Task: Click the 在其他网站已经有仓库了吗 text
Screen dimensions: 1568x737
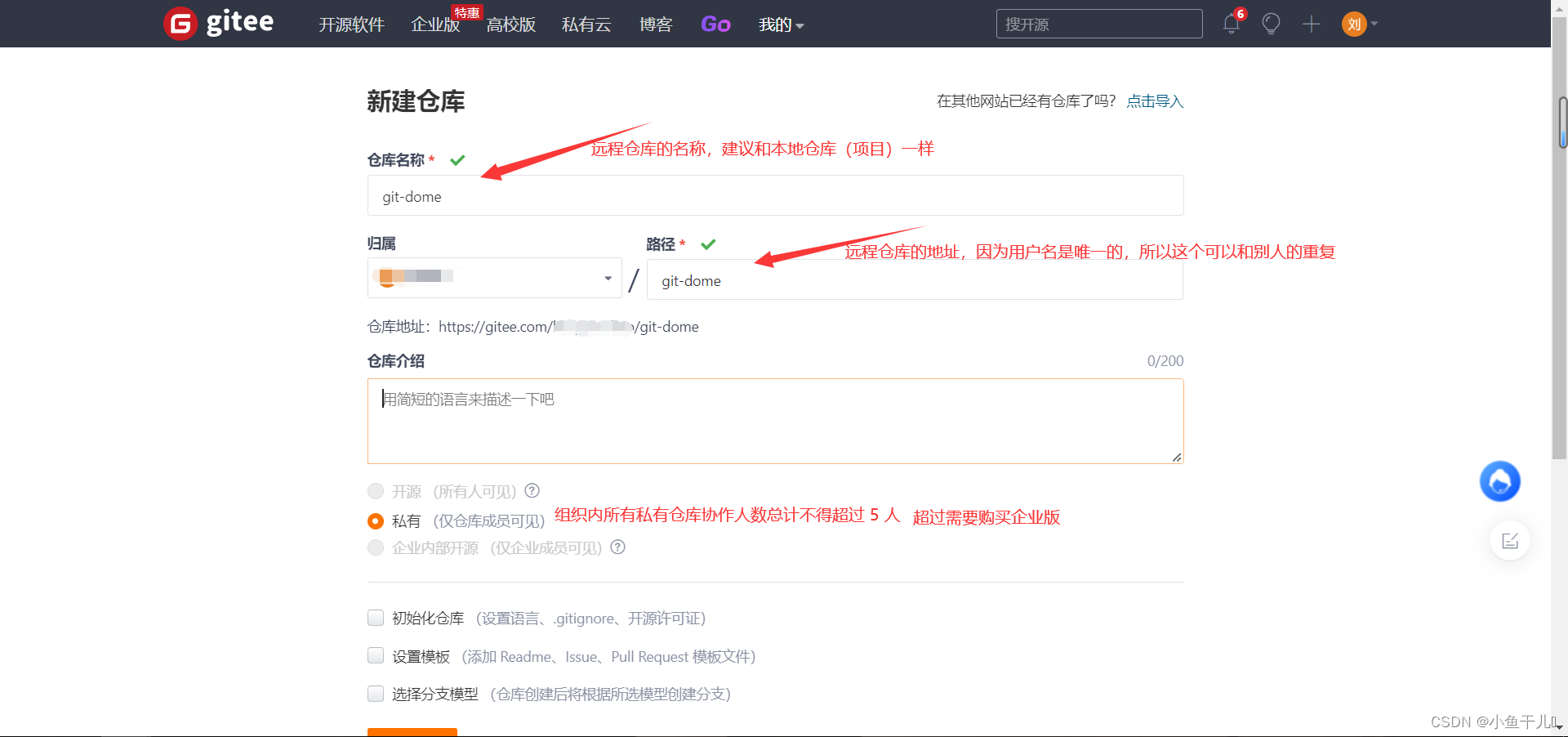Action: pos(1026,100)
